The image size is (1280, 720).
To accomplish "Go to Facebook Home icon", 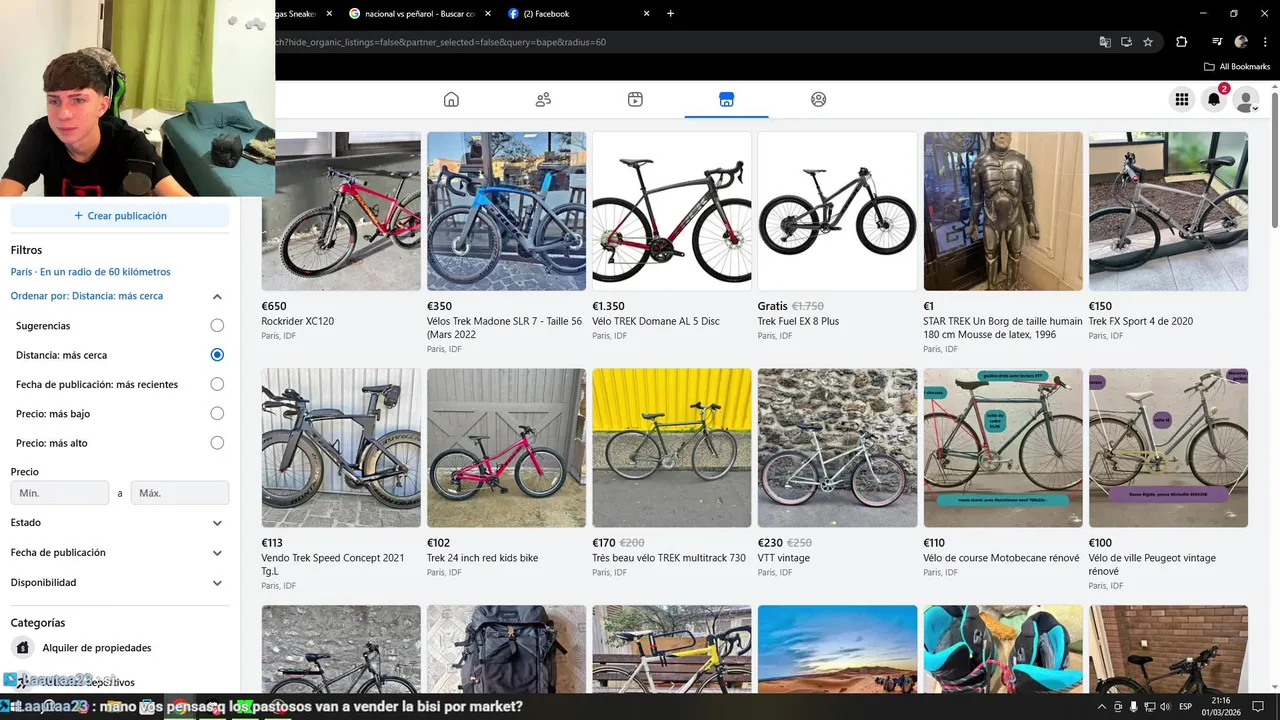I will [451, 99].
